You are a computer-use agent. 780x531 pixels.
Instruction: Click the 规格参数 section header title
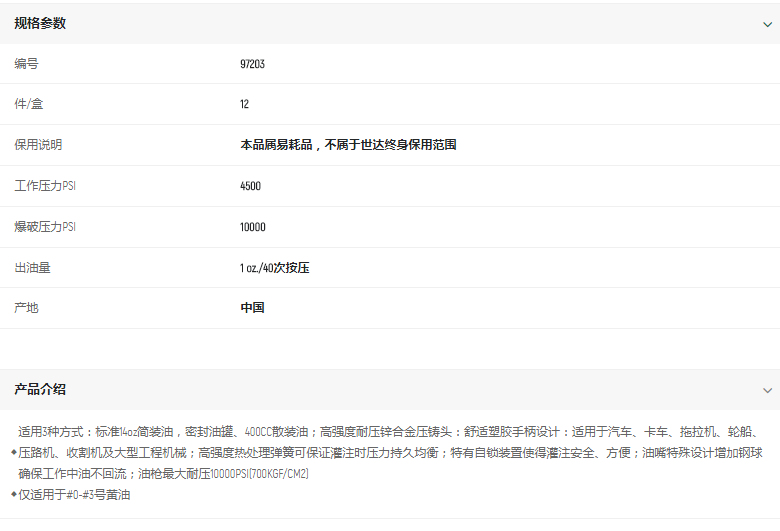[x=40, y=23]
